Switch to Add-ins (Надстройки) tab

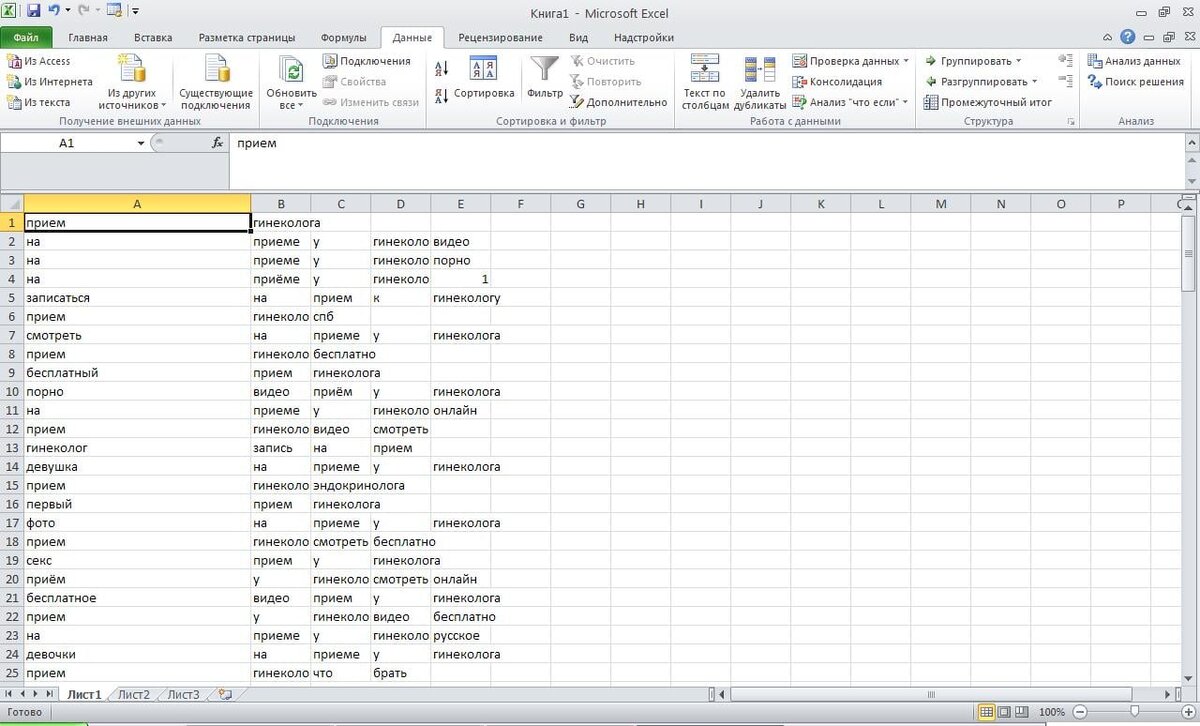coord(643,38)
